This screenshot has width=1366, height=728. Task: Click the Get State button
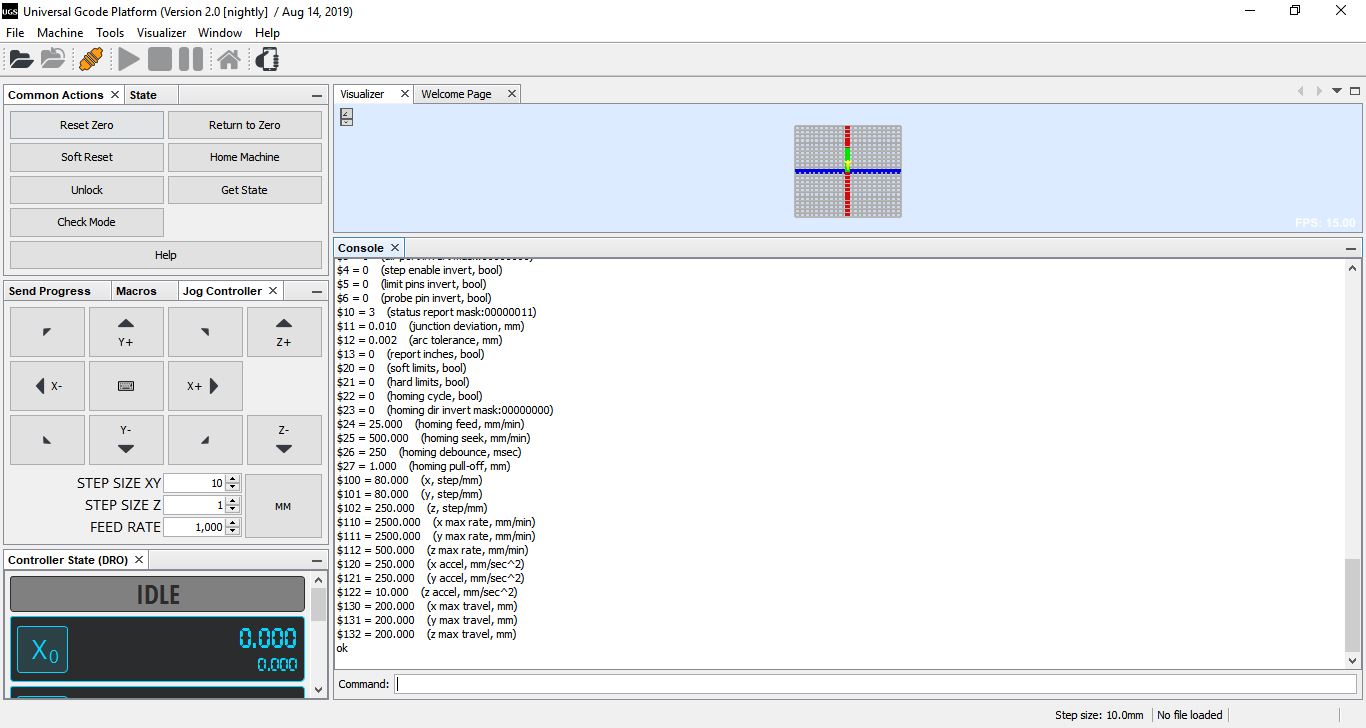coord(245,190)
